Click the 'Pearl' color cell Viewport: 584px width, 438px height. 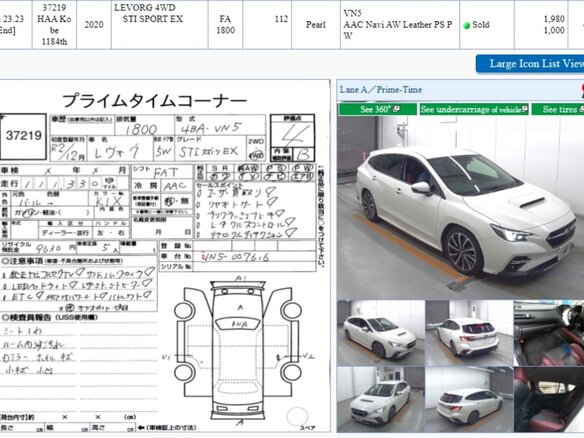pyautogui.click(x=316, y=24)
